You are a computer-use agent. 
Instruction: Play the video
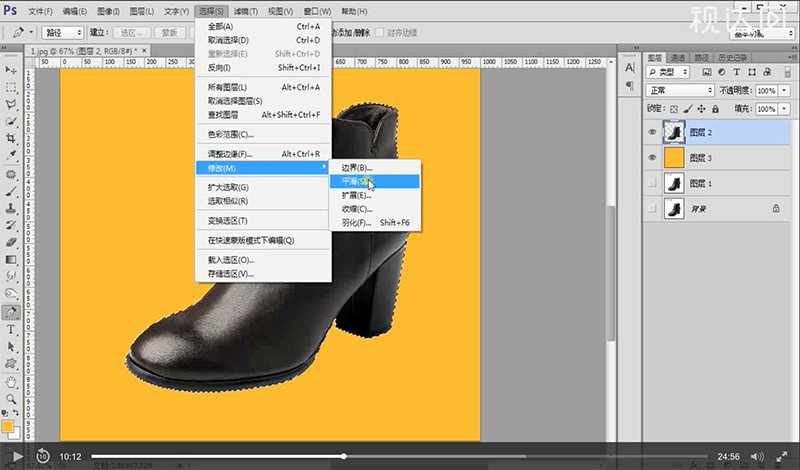pyautogui.click(x=17, y=456)
